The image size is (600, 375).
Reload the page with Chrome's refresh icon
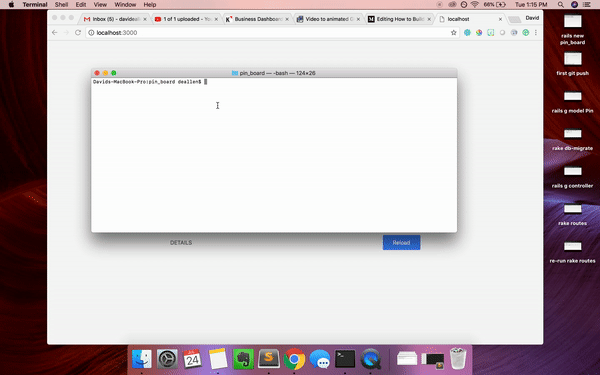pos(78,33)
